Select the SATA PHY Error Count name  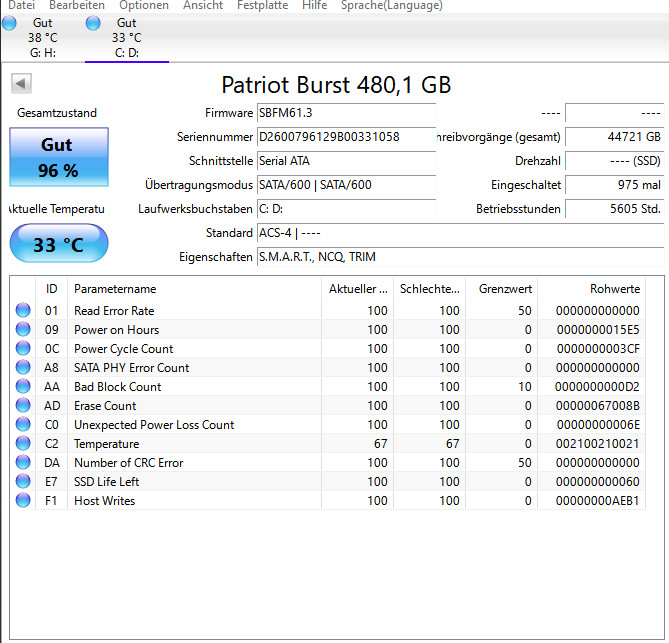pyautogui.click(x=131, y=368)
